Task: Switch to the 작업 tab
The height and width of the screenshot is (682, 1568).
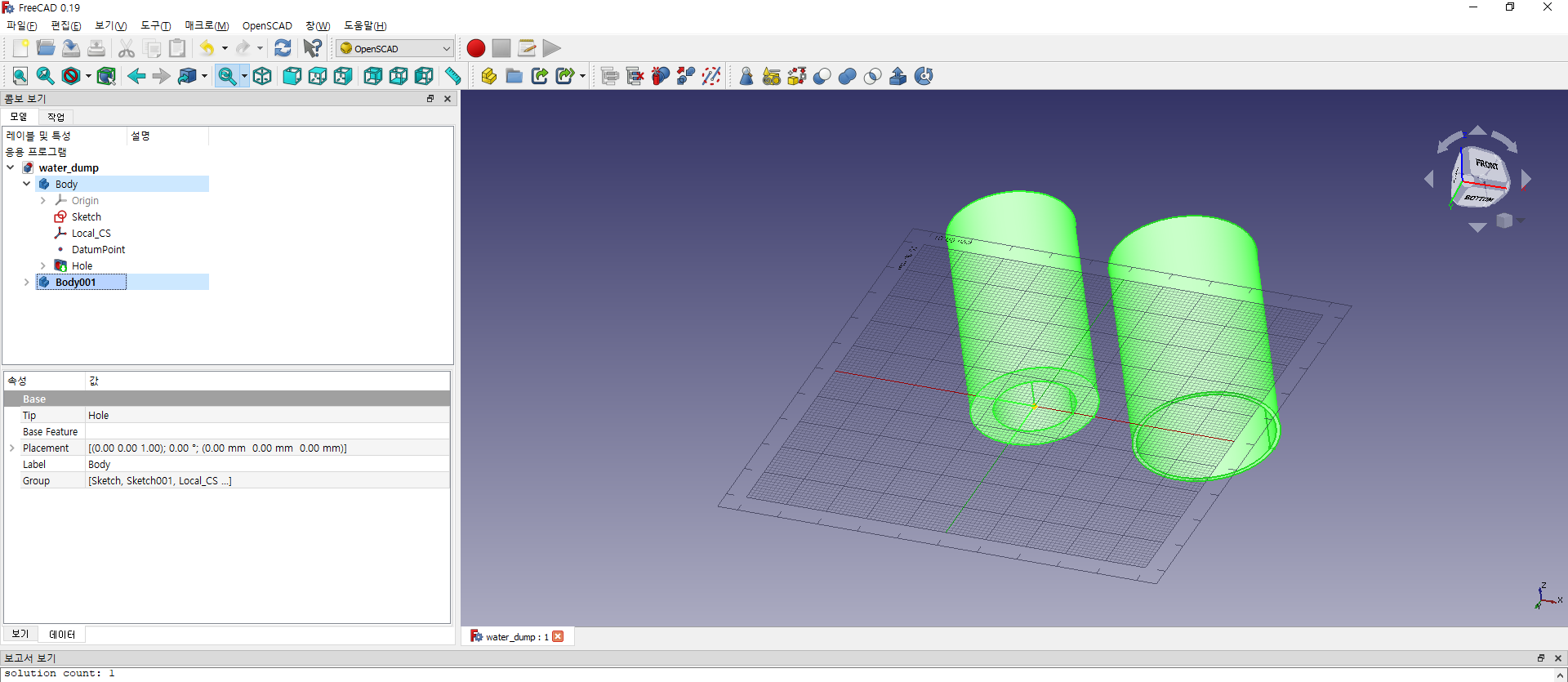Action: (x=56, y=117)
